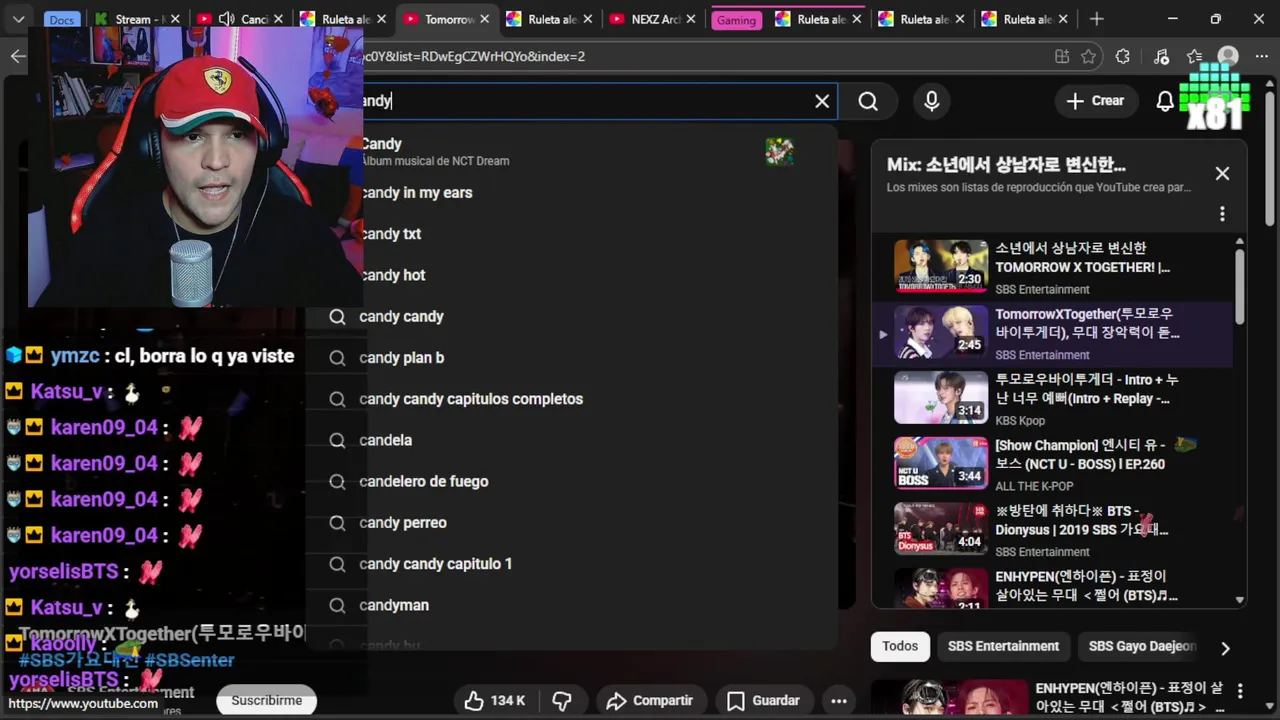Click the Compartir share button
The height and width of the screenshot is (720, 1280).
[650, 701]
